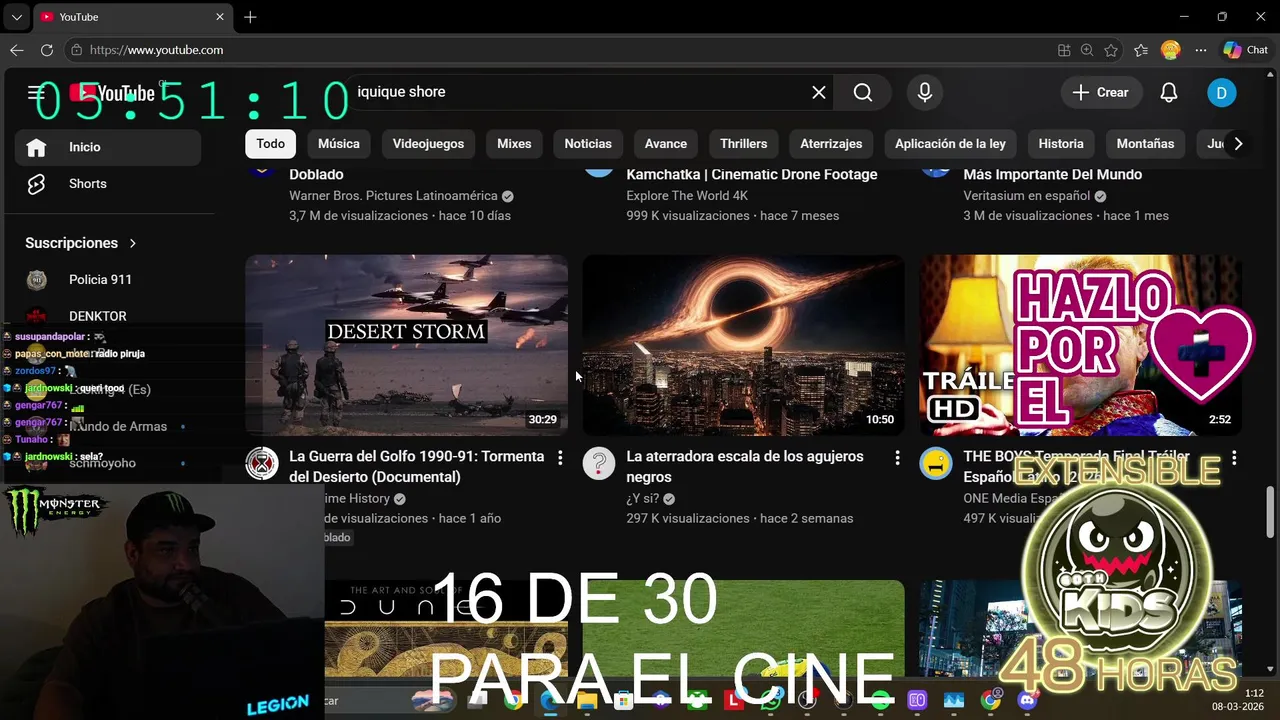Open the account avatar 'D' menu

coord(1221,92)
